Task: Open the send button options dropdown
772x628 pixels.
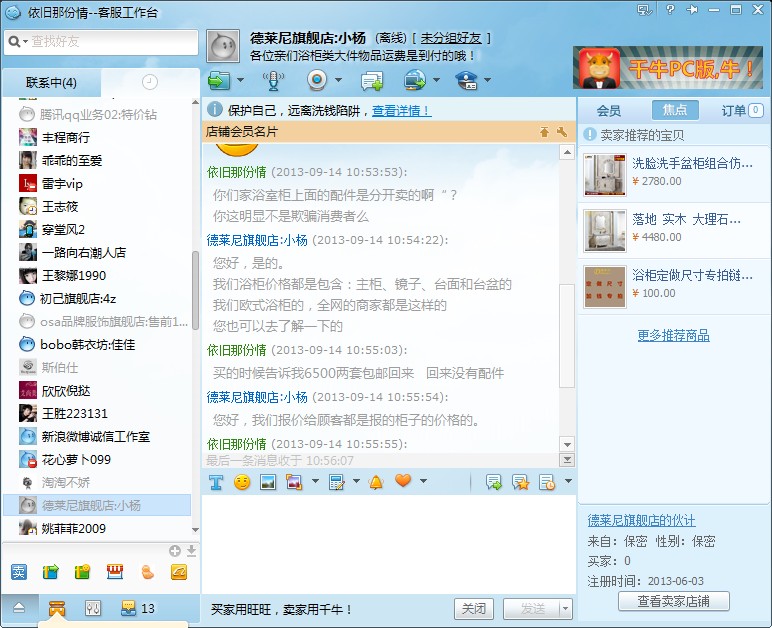Action: (x=566, y=609)
